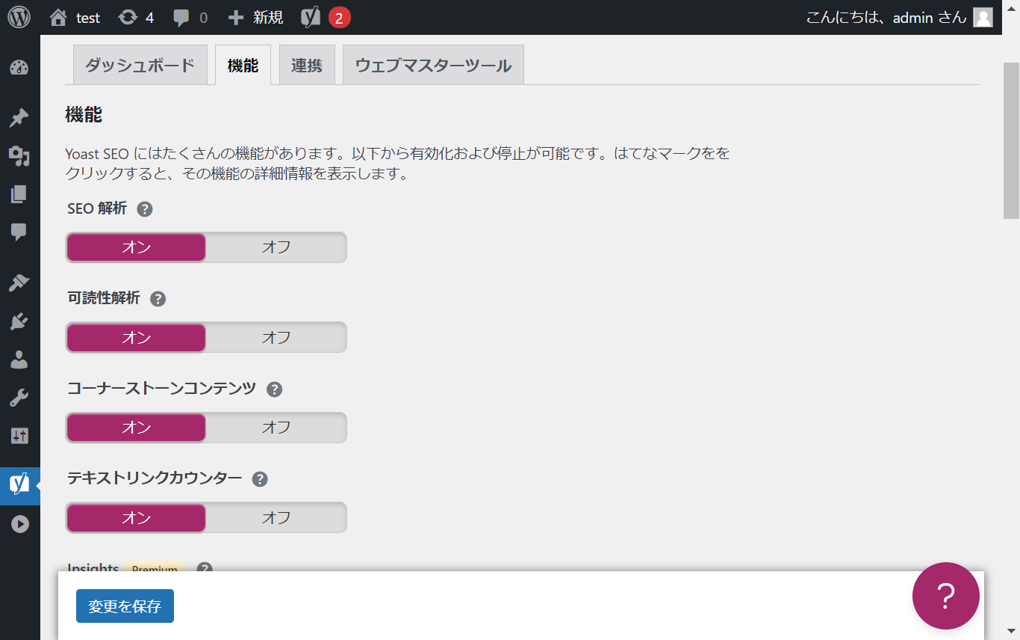1020x640 pixels.
Task: Expand the help info for テキストリンクカウンター
Action: click(x=260, y=479)
